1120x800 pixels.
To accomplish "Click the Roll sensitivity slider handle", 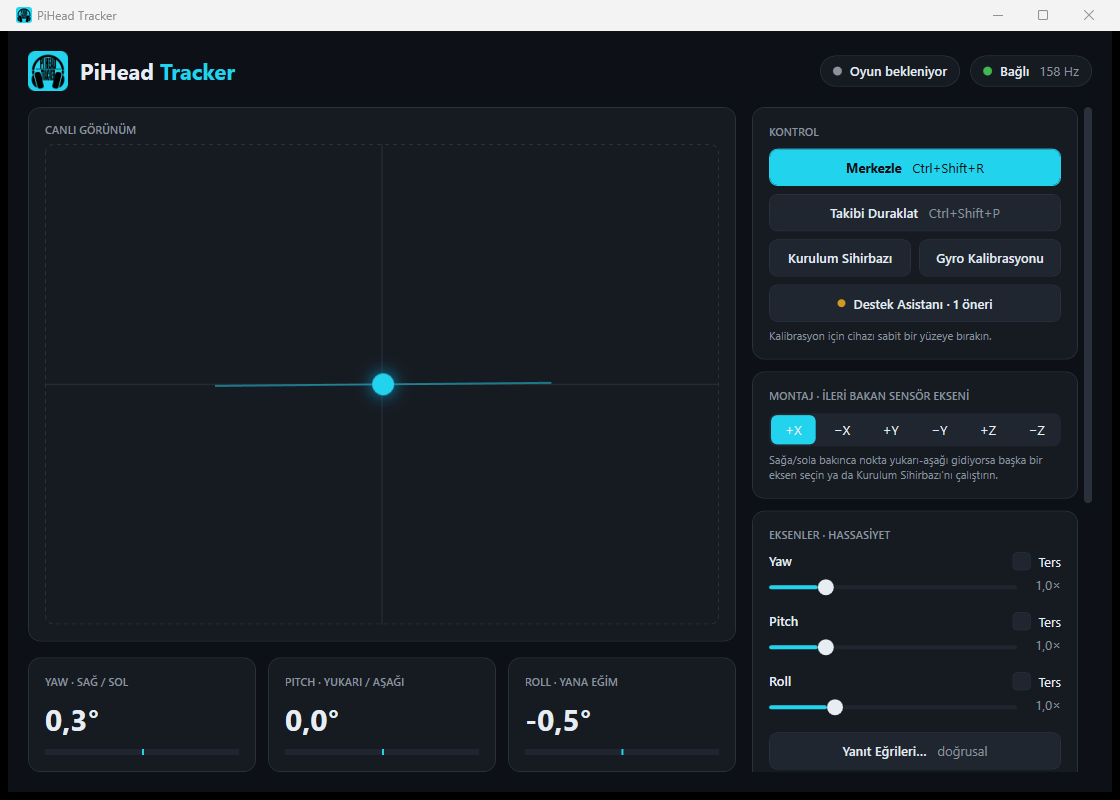I will pyautogui.click(x=834, y=707).
